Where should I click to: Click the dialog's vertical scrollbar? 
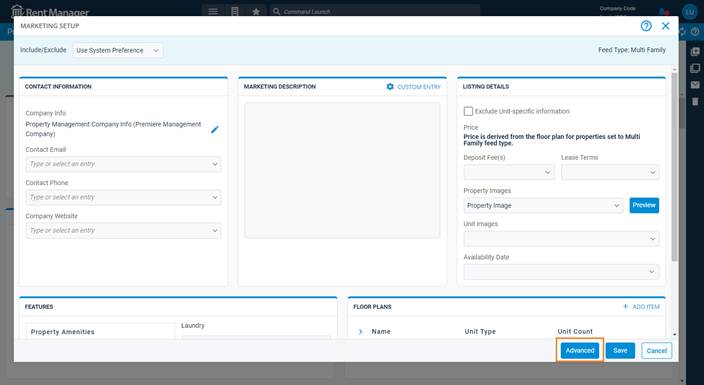click(674, 166)
